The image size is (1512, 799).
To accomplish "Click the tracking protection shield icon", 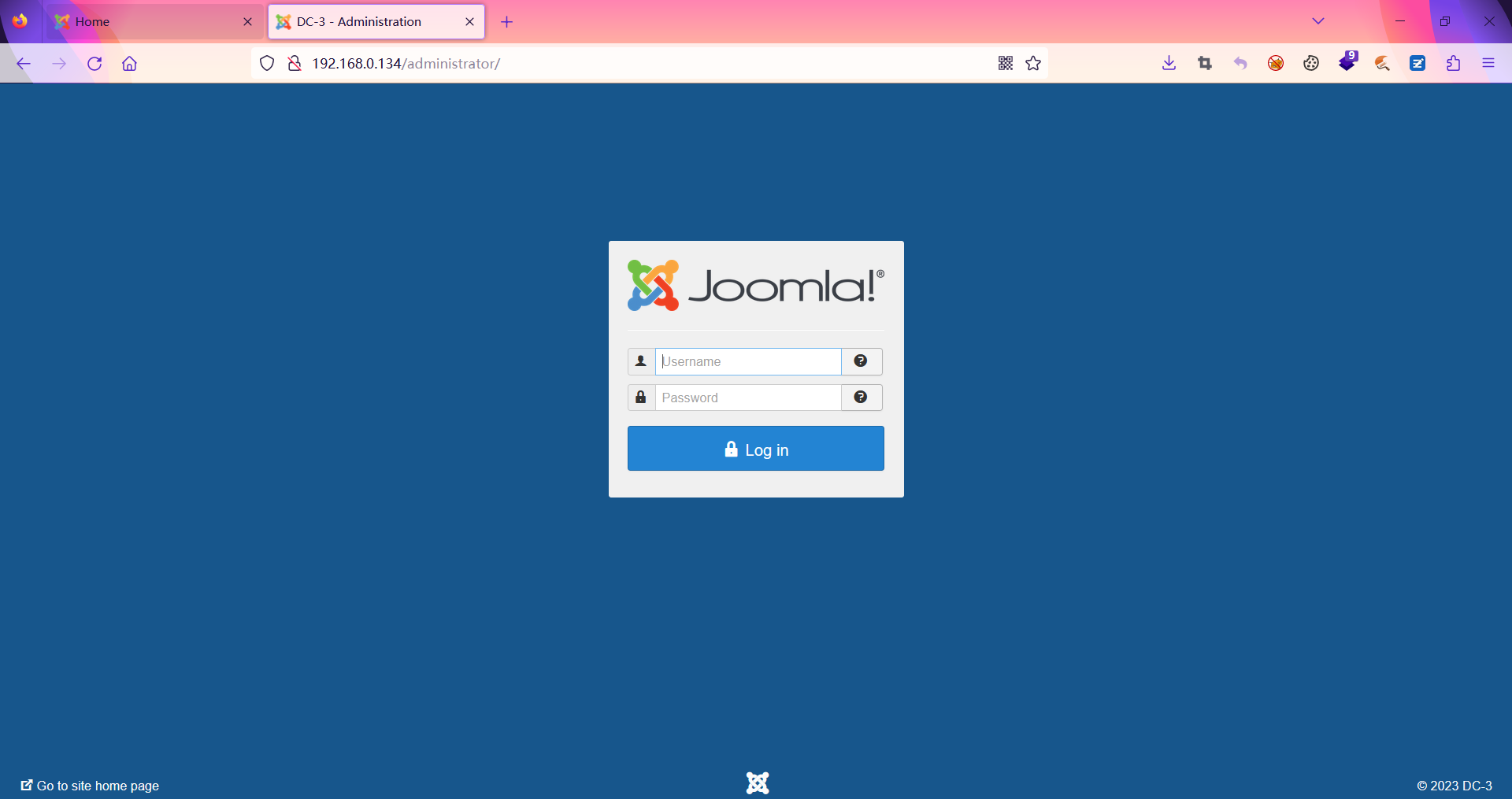I will (267, 64).
